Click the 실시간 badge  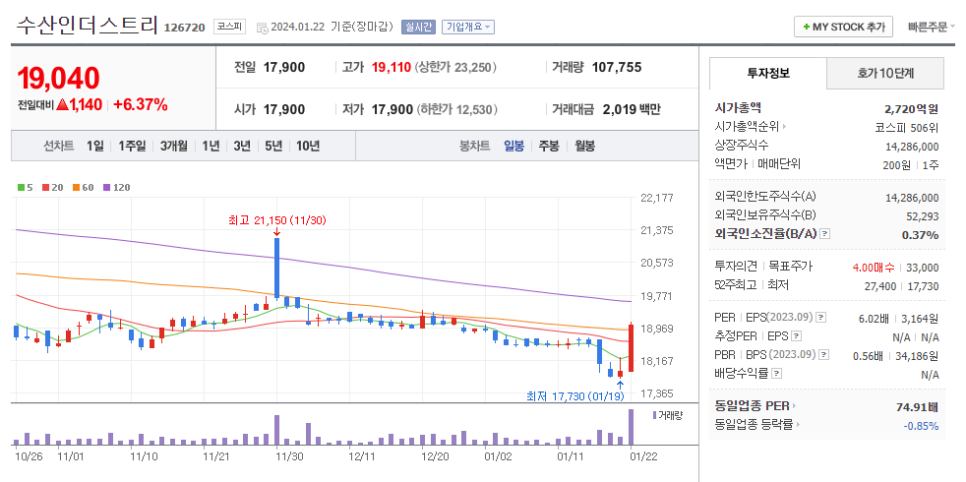419,27
